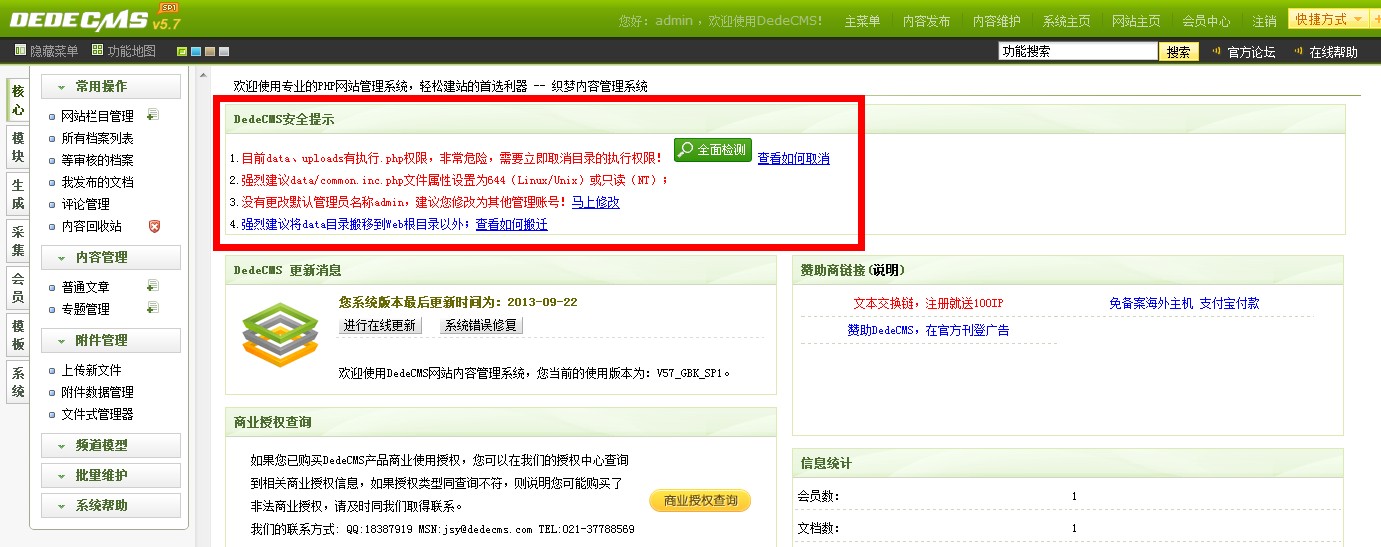Screen dimensions: 1381x547
Task: Open 所有档案列表 in sidebar
Action: tap(97, 138)
